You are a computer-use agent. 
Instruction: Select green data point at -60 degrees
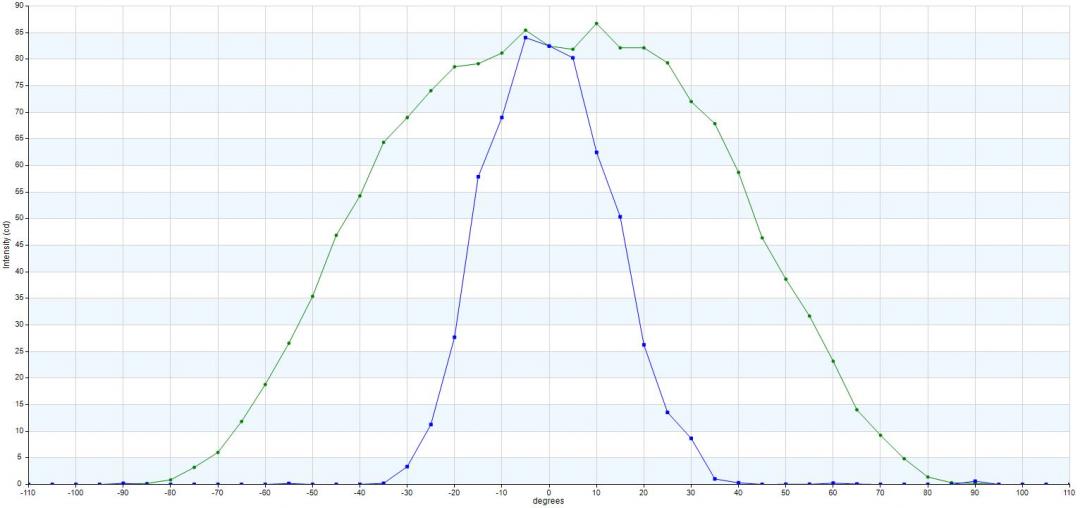click(265, 384)
